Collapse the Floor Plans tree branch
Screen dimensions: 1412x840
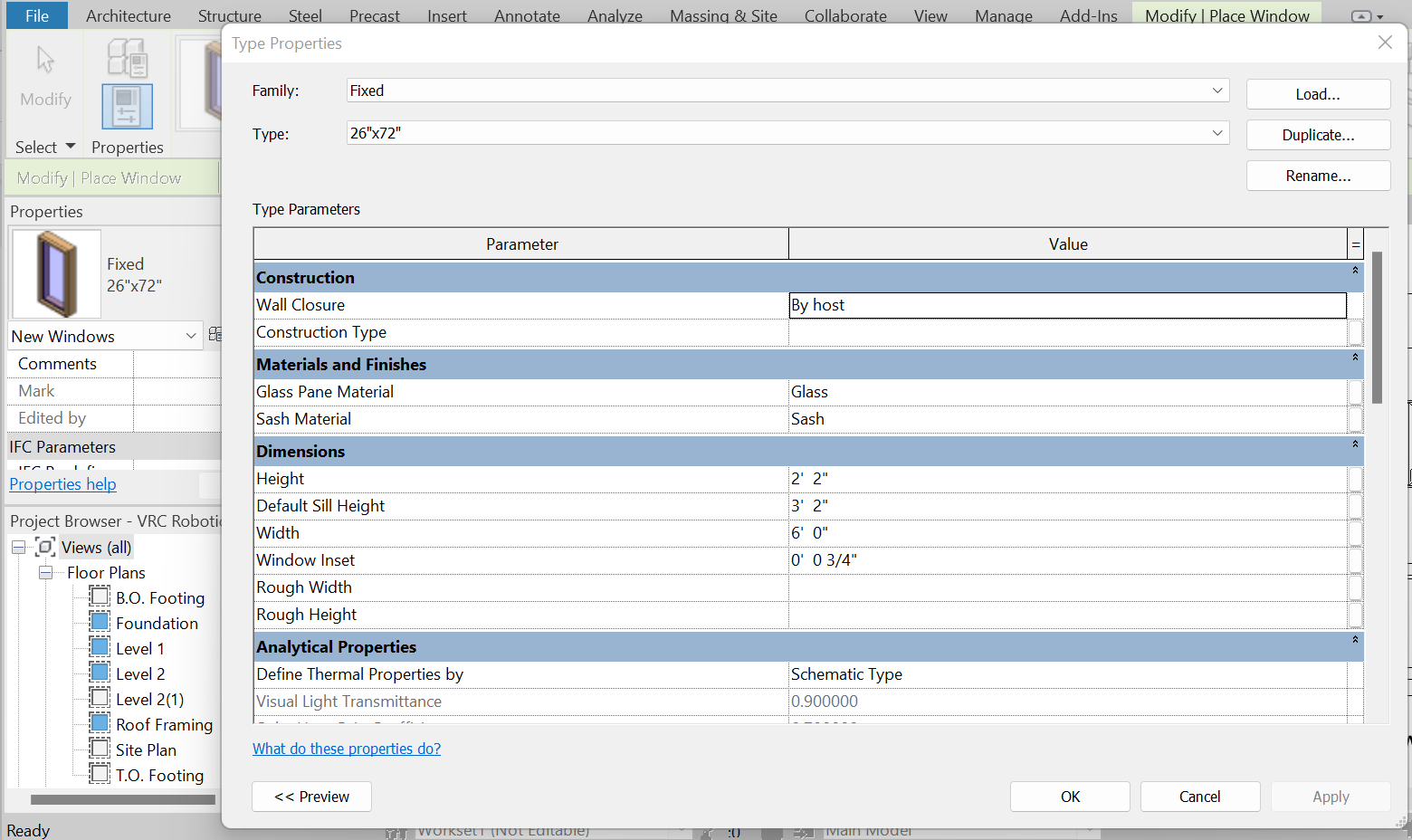pyautogui.click(x=45, y=573)
